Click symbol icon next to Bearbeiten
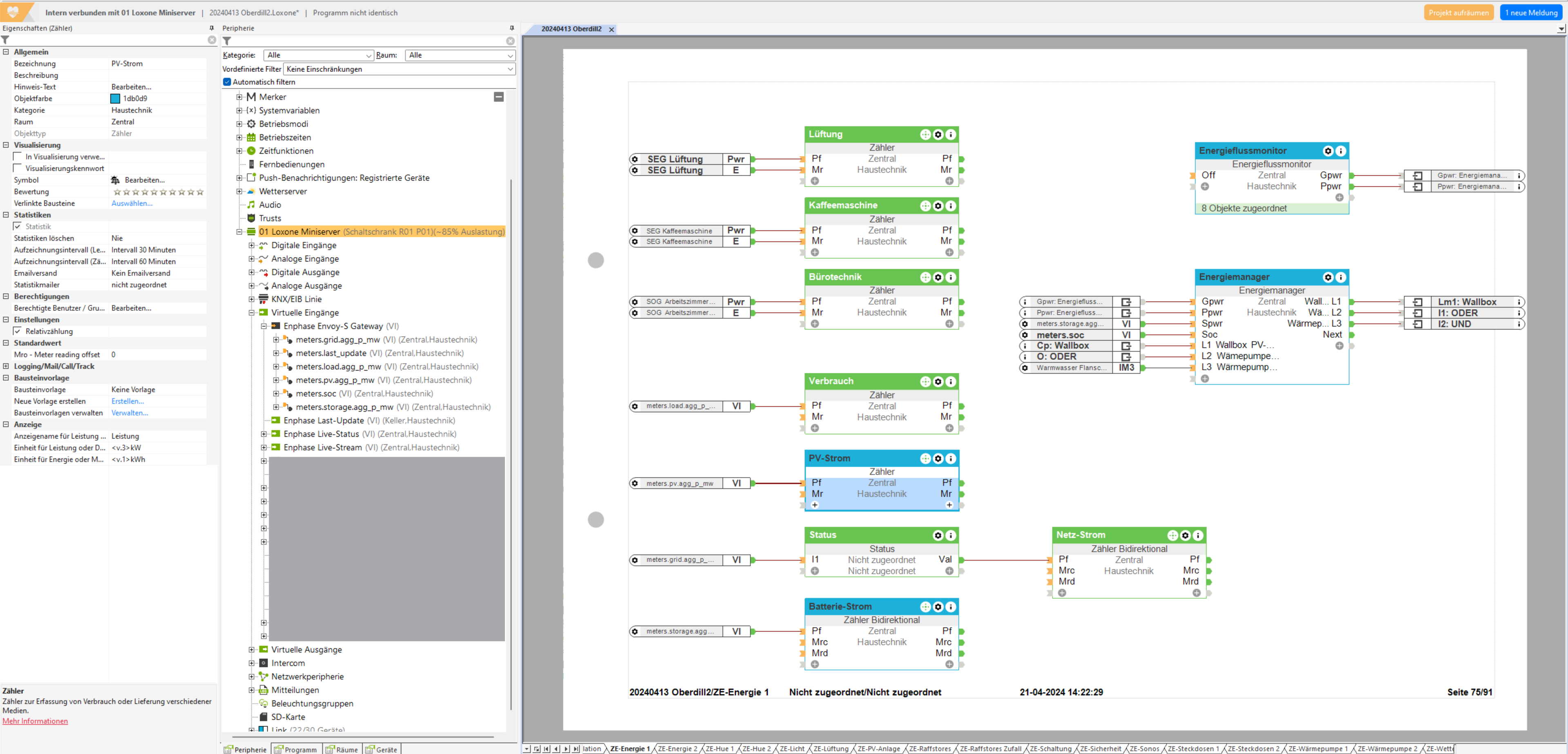Viewport: 1568px width, 754px height. [116, 180]
